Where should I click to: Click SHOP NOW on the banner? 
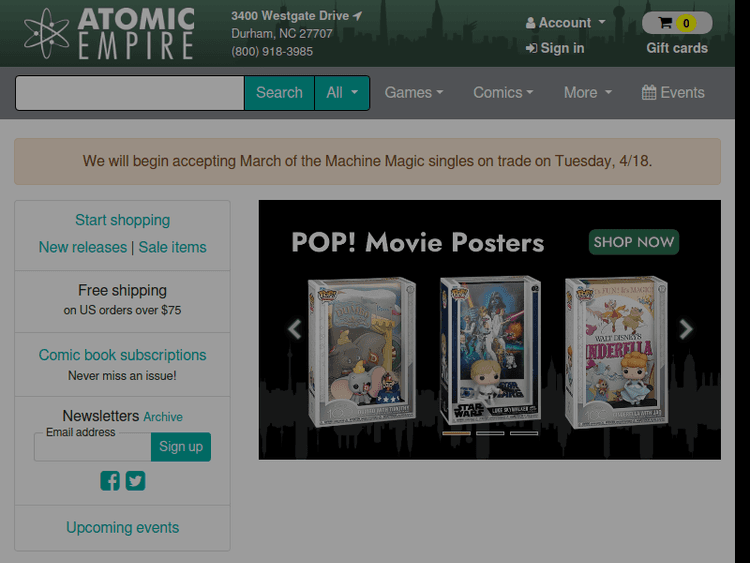tap(634, 242)
